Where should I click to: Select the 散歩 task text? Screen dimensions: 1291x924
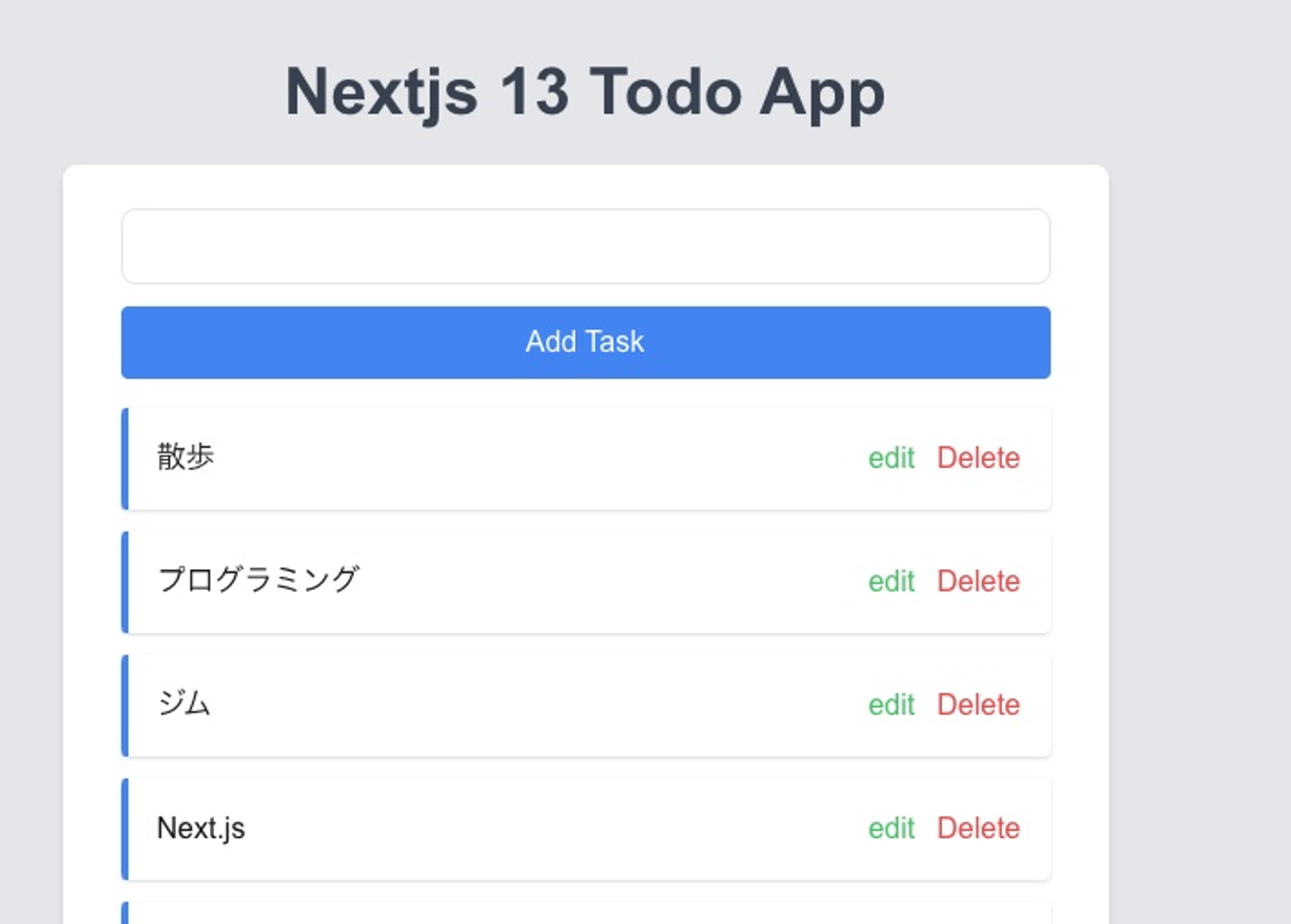point(186,457)
